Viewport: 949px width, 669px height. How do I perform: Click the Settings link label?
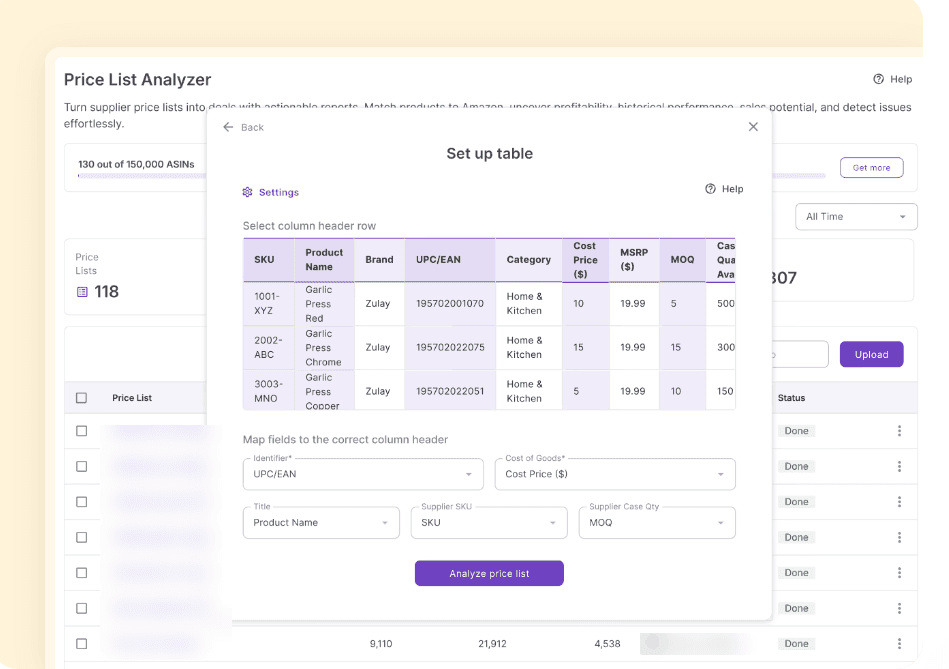[279, 192]
